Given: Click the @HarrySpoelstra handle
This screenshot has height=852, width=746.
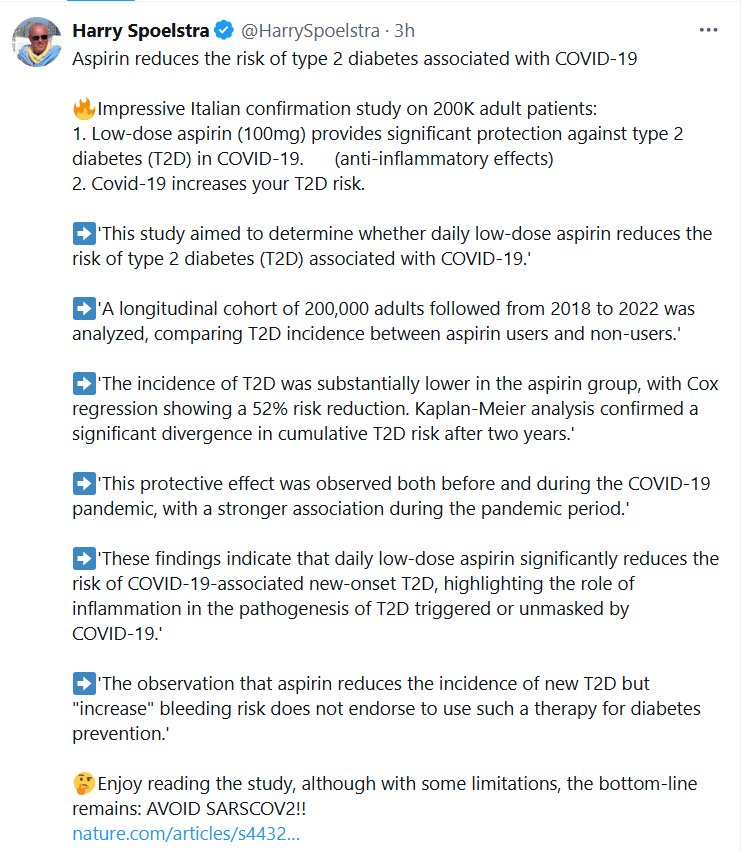Looking at the screenshot, I should 299,31.
